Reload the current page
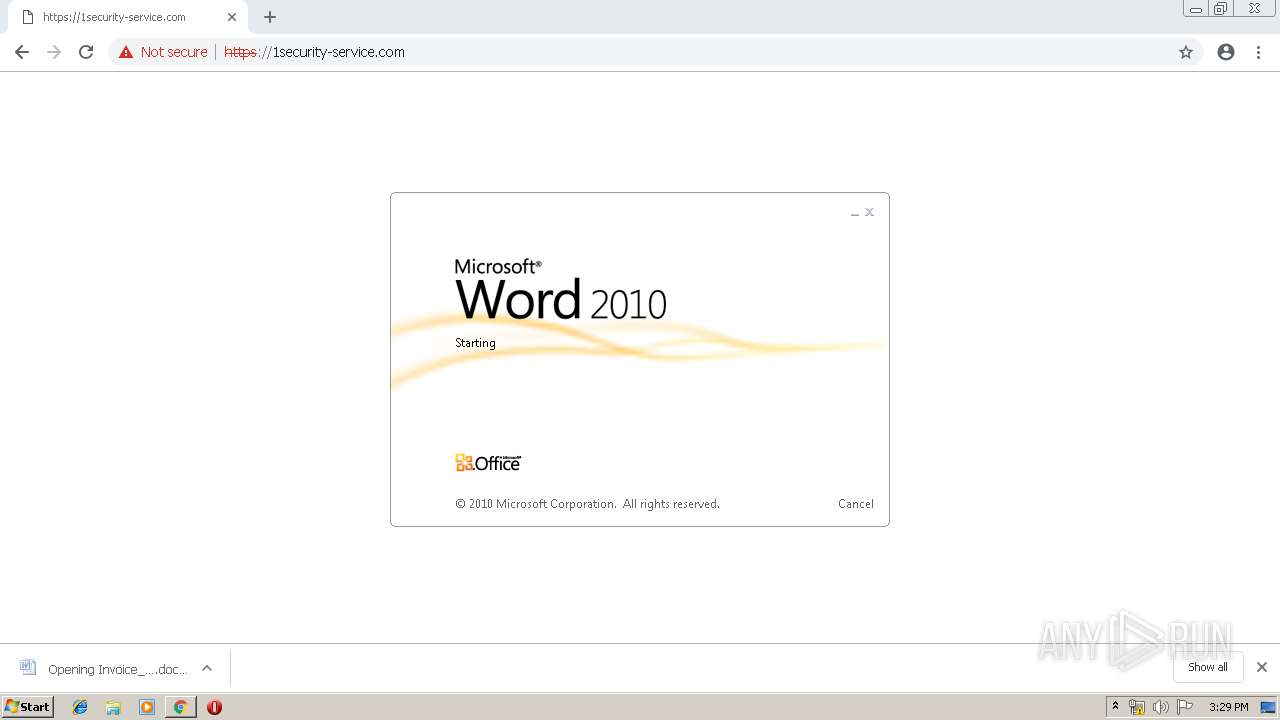The height and width of the screenshot is (720, 1280). click(x=86, y=52)
